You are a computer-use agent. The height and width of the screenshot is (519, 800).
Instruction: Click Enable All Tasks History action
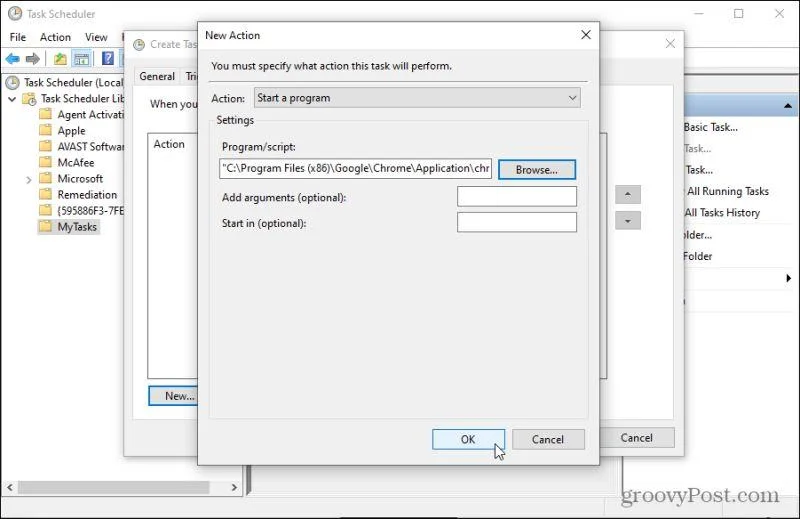pyautogui.click(x=722, y=213)
